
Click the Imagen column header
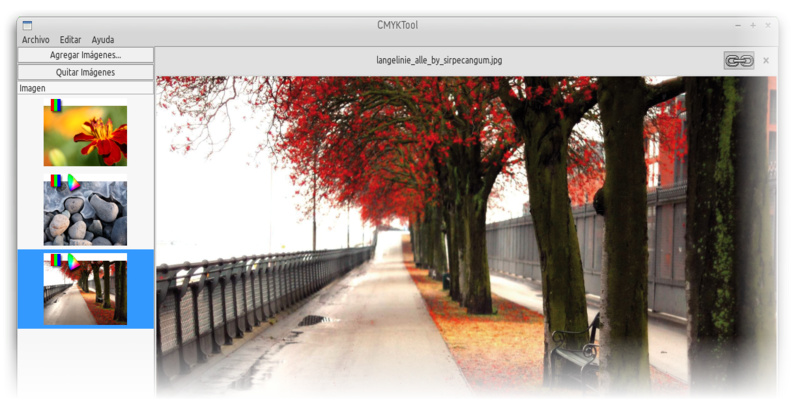86,88
